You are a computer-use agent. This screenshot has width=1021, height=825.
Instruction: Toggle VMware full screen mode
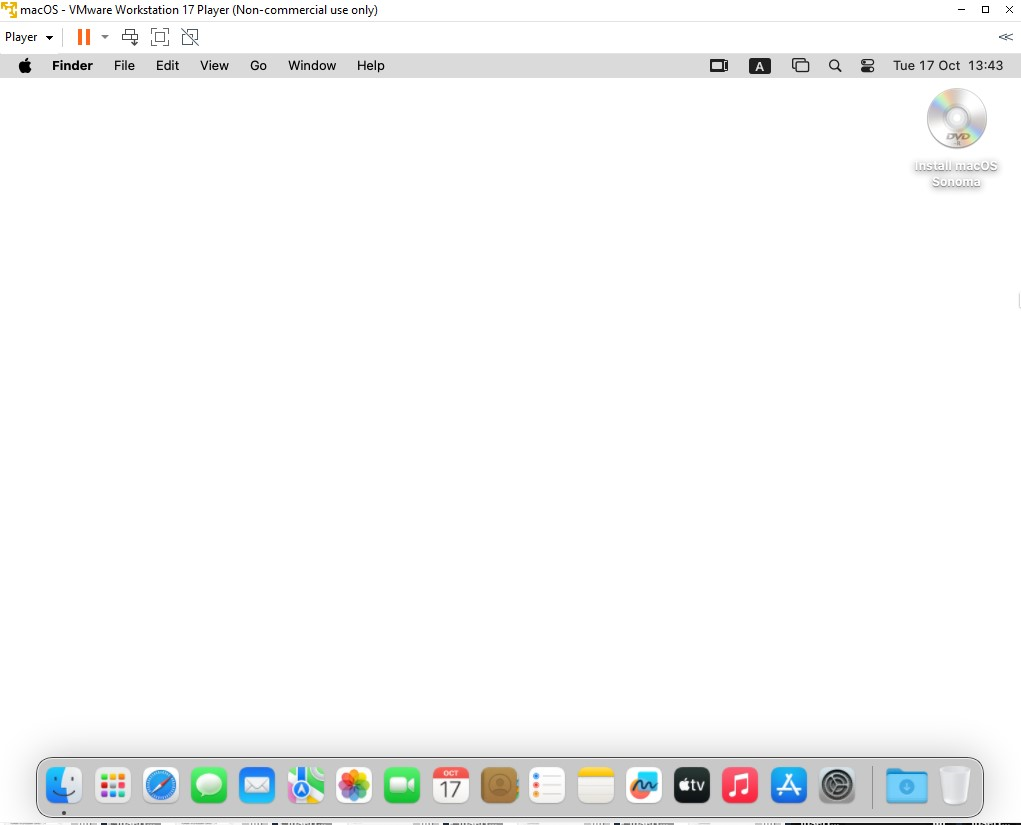[160, 37]
